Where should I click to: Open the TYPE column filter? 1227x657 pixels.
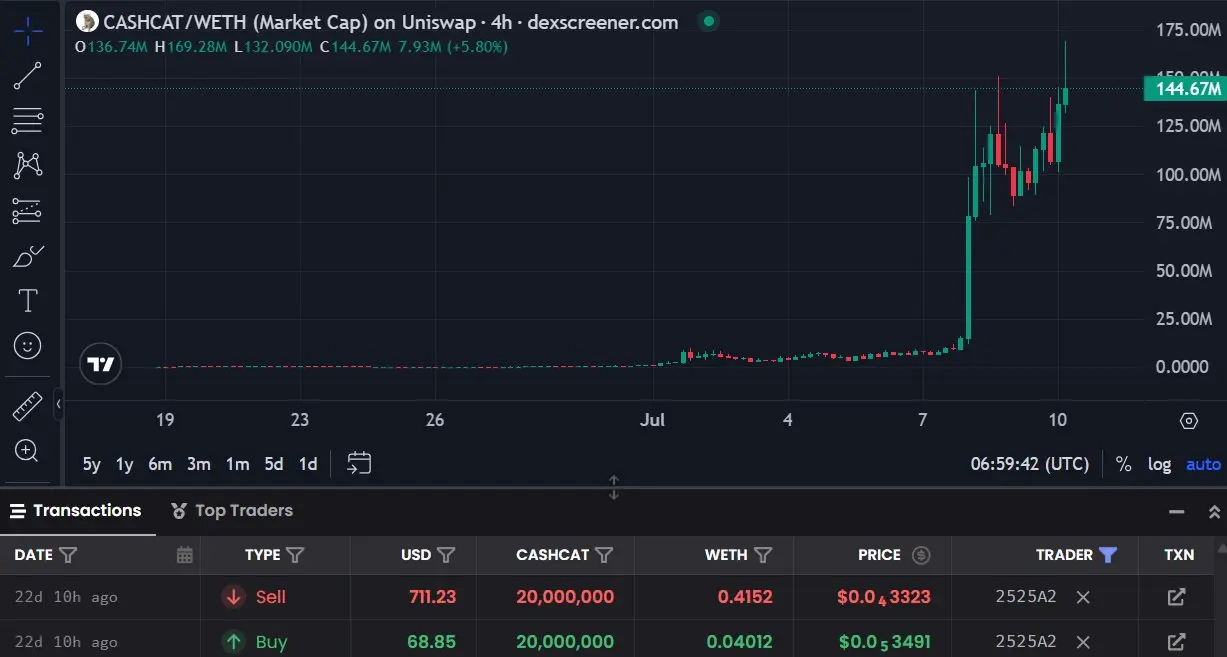coord(296,555)
